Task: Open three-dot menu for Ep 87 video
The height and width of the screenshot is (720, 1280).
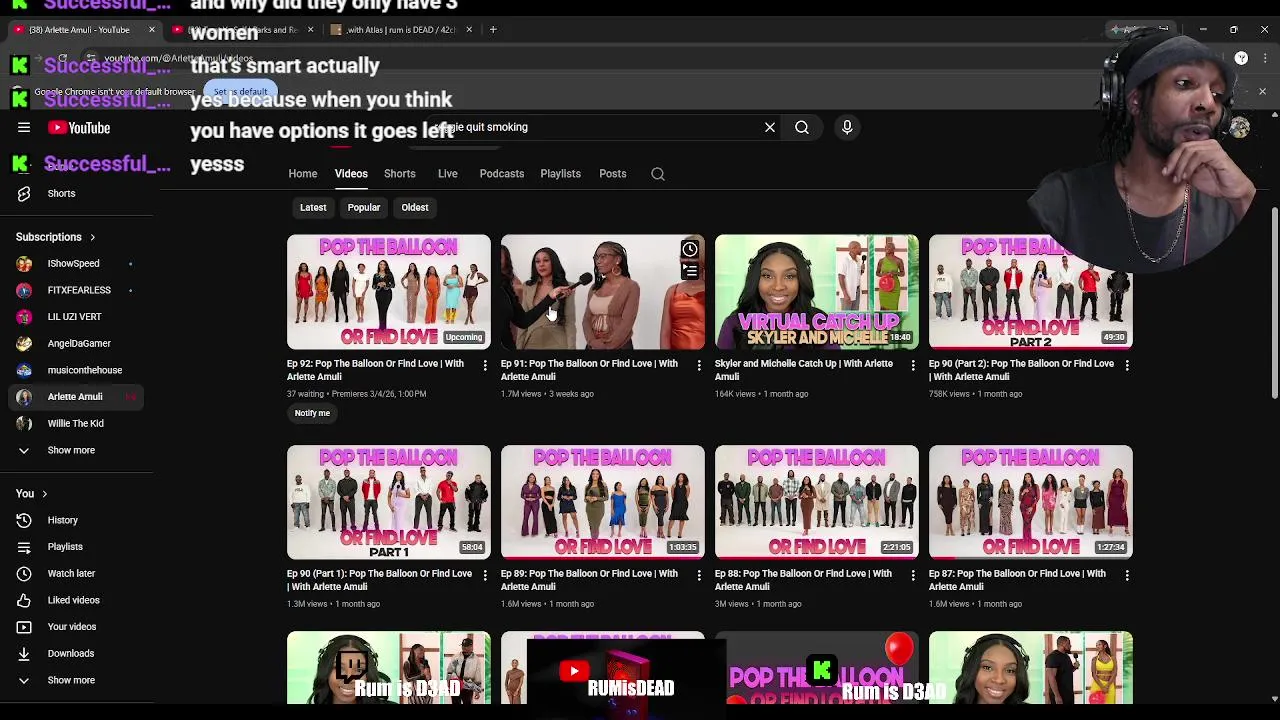Action: coord(1127,576)
